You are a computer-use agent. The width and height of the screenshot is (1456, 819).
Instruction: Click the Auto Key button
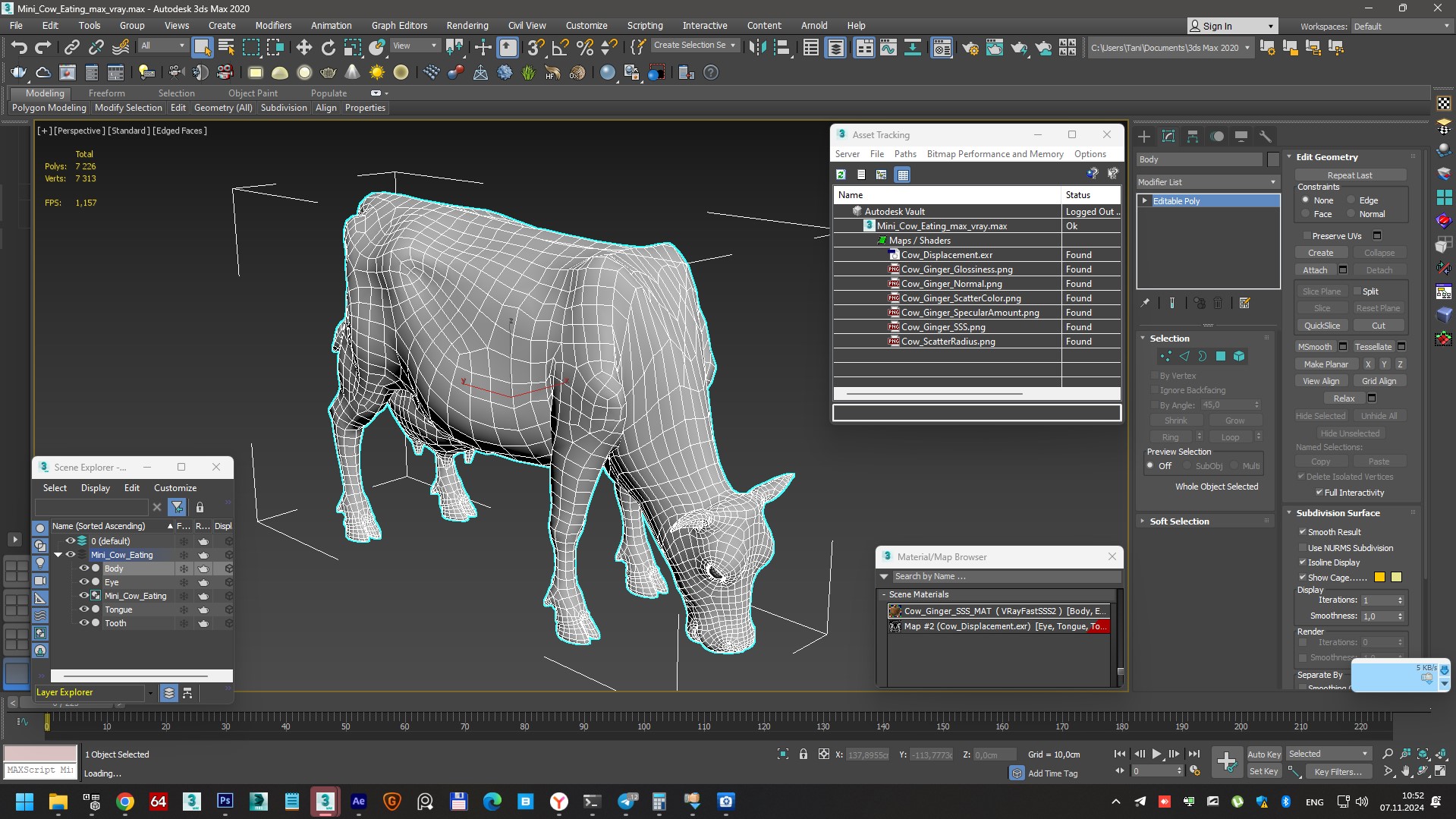(1264, 754)
